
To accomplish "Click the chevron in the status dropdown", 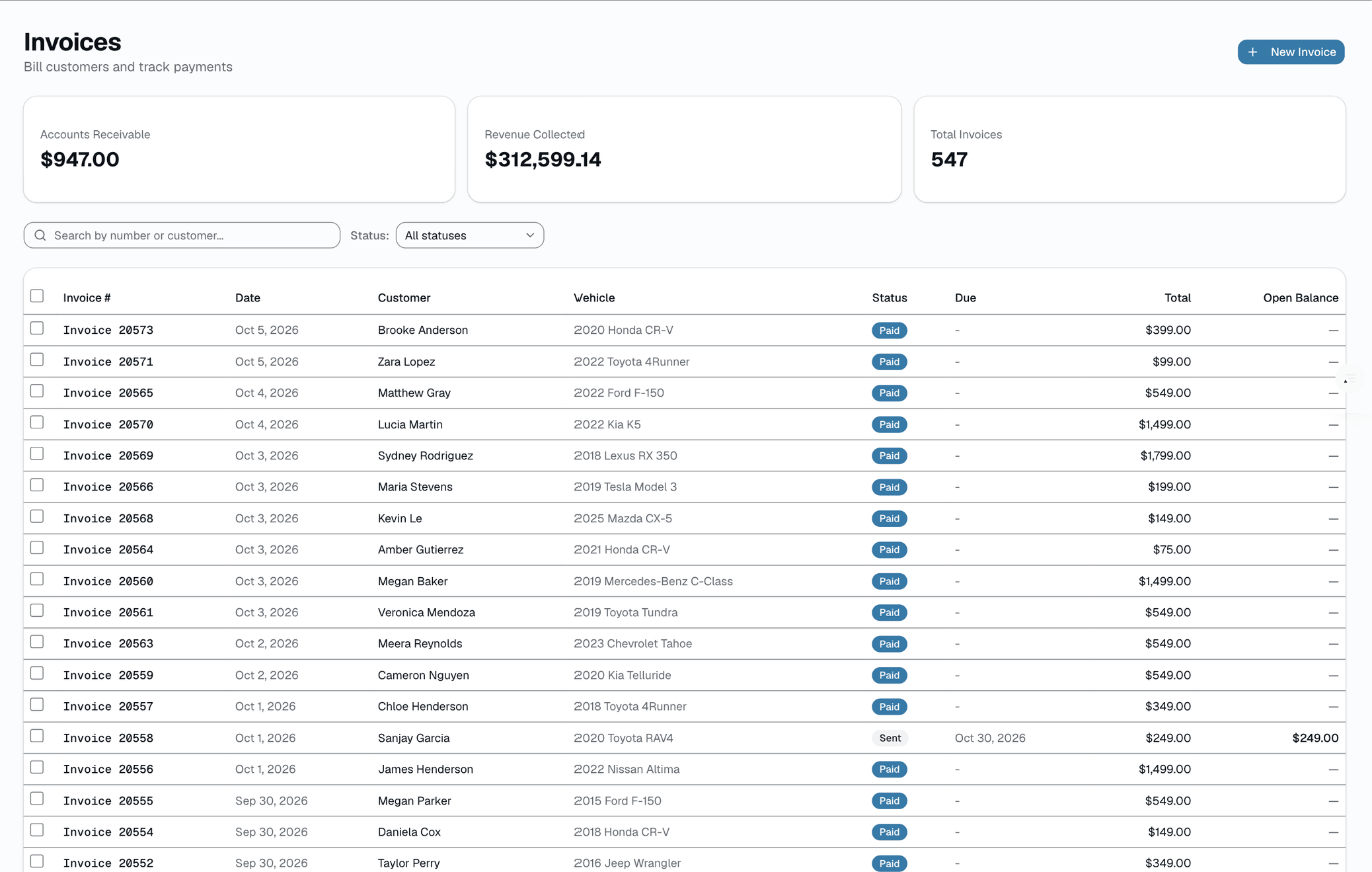I will [529, 235].
